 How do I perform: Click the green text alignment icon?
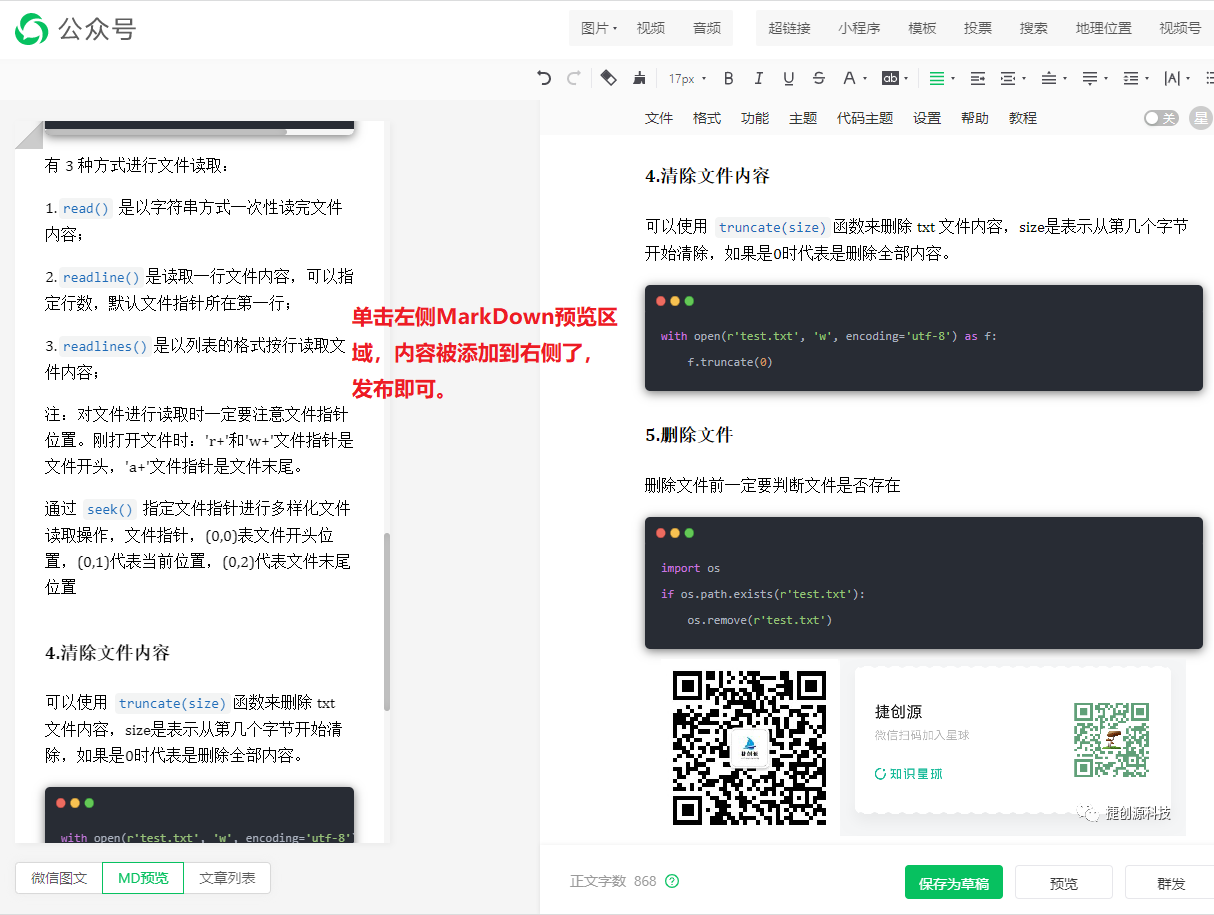pyautogui.click(x=936, y=78)
